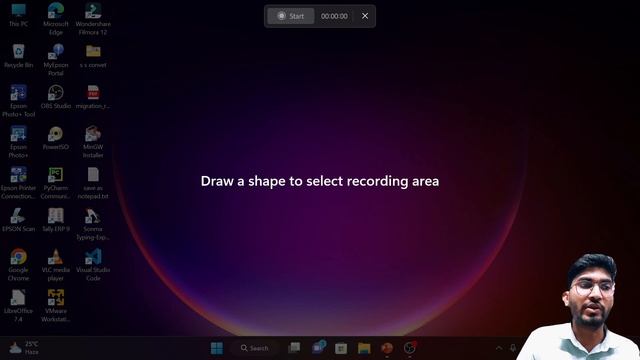Select the Recycle Bin icon
This screenshot has width=640, height=360.
point(18,56)
